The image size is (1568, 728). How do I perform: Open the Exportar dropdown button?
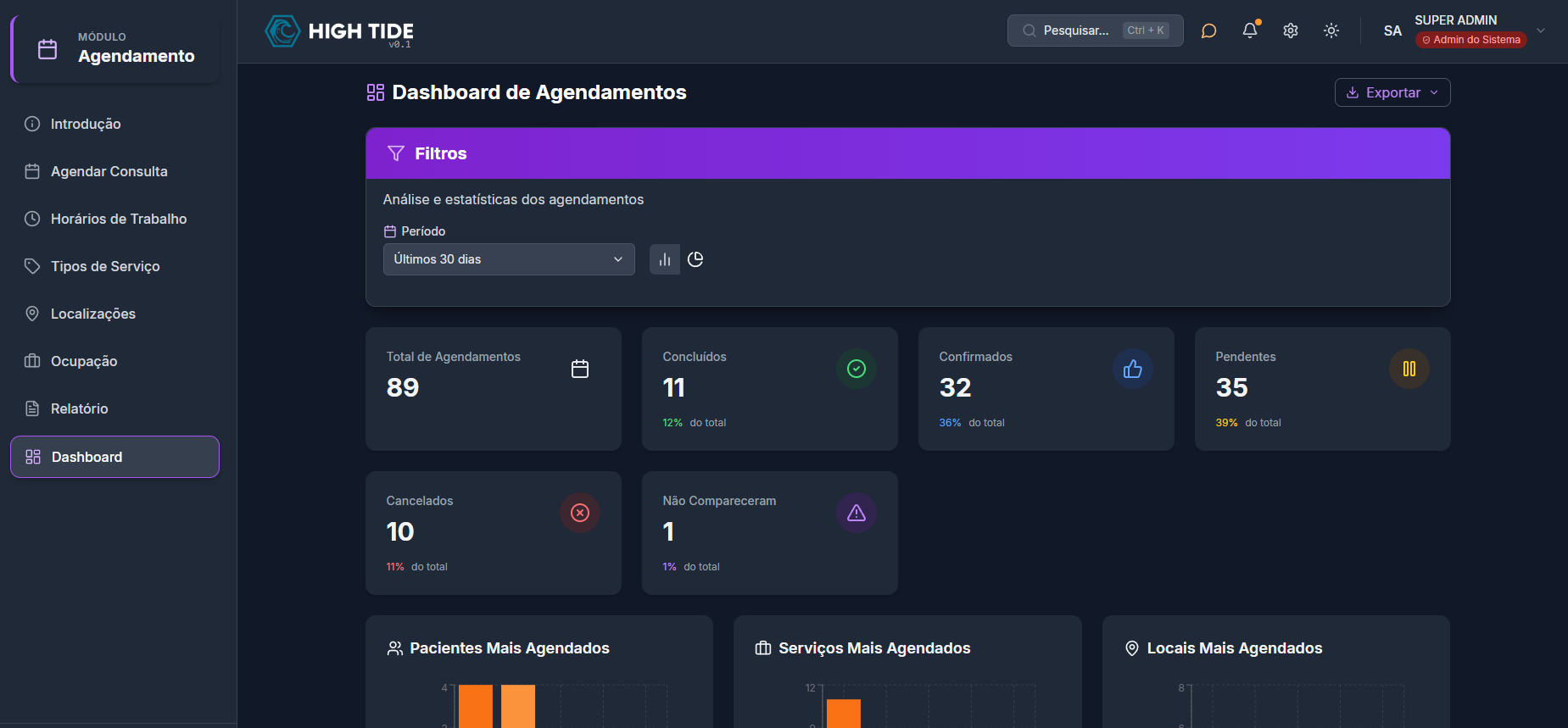pyautogui.click(x=1392, y=92)
